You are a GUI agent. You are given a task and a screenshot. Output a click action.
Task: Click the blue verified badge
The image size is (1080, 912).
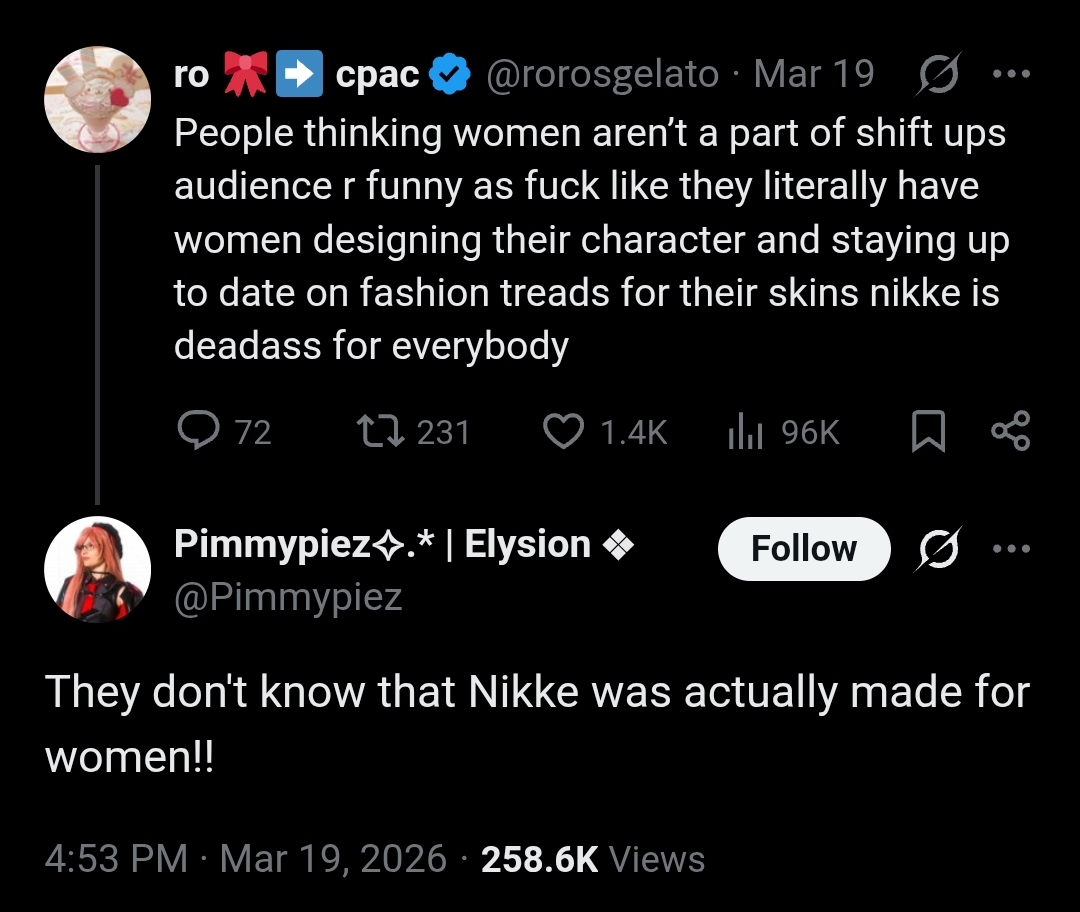coord(450,75)
